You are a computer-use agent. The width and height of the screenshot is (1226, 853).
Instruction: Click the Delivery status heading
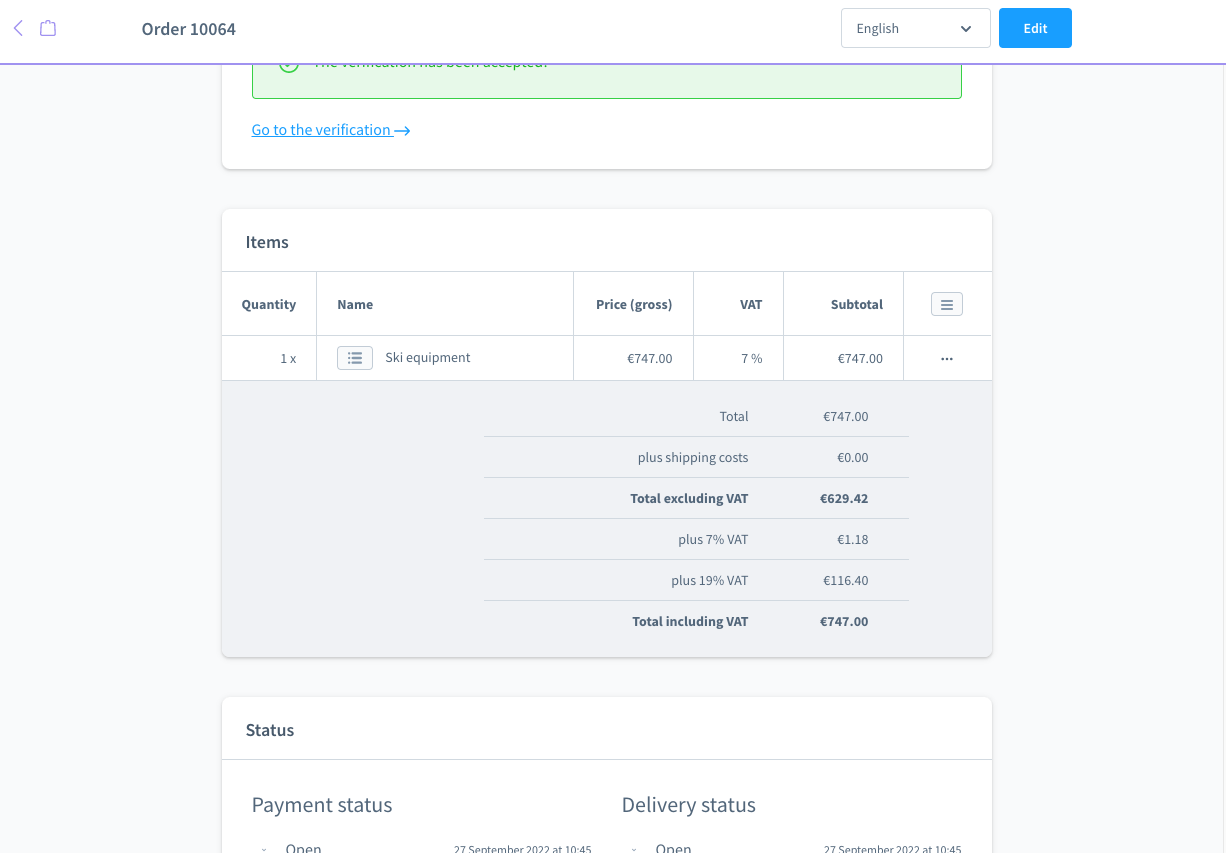[689, 805]
